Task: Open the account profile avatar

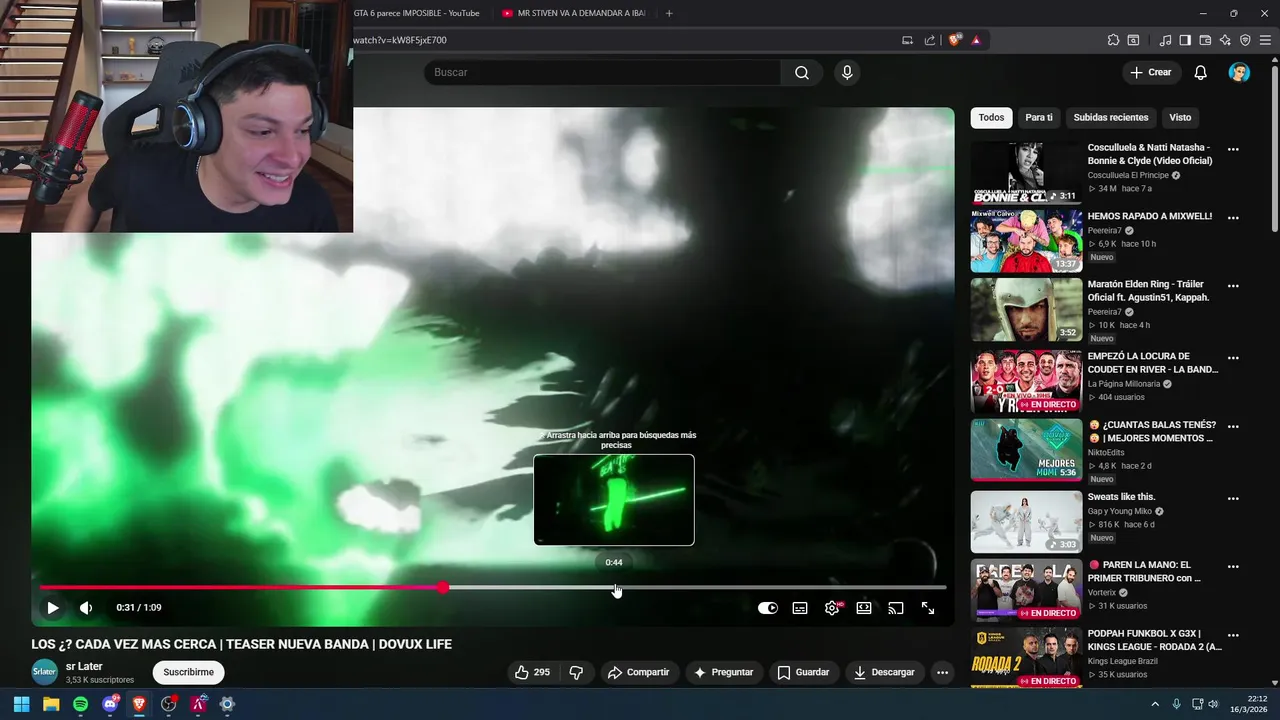Action: click(x=1239, y=72)
